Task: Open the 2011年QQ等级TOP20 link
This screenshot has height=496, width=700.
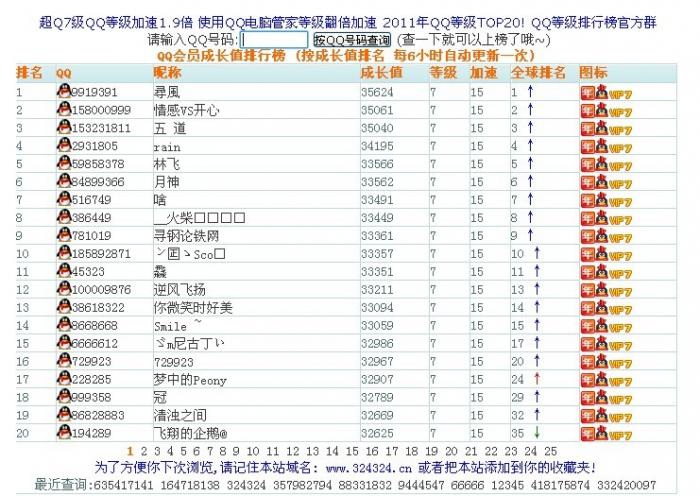Action: [x=454, y=23]
